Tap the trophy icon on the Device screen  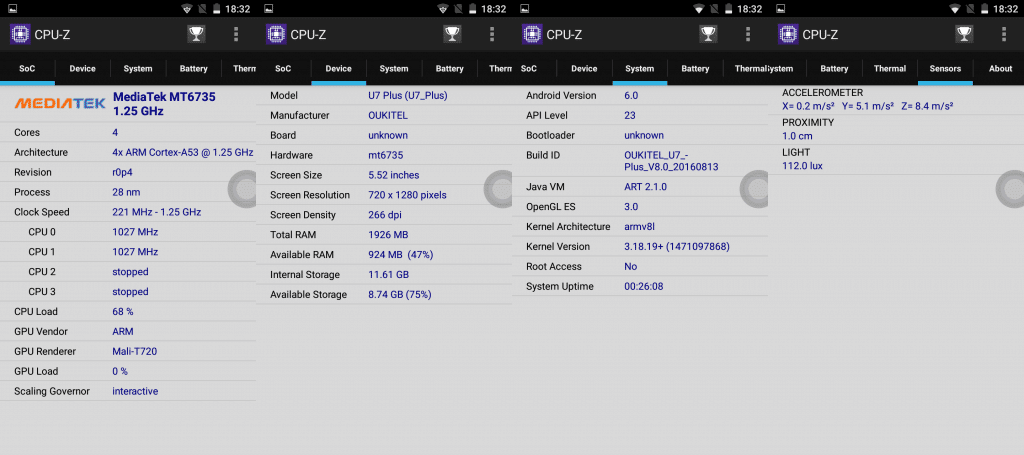click(x=452, y=34)
